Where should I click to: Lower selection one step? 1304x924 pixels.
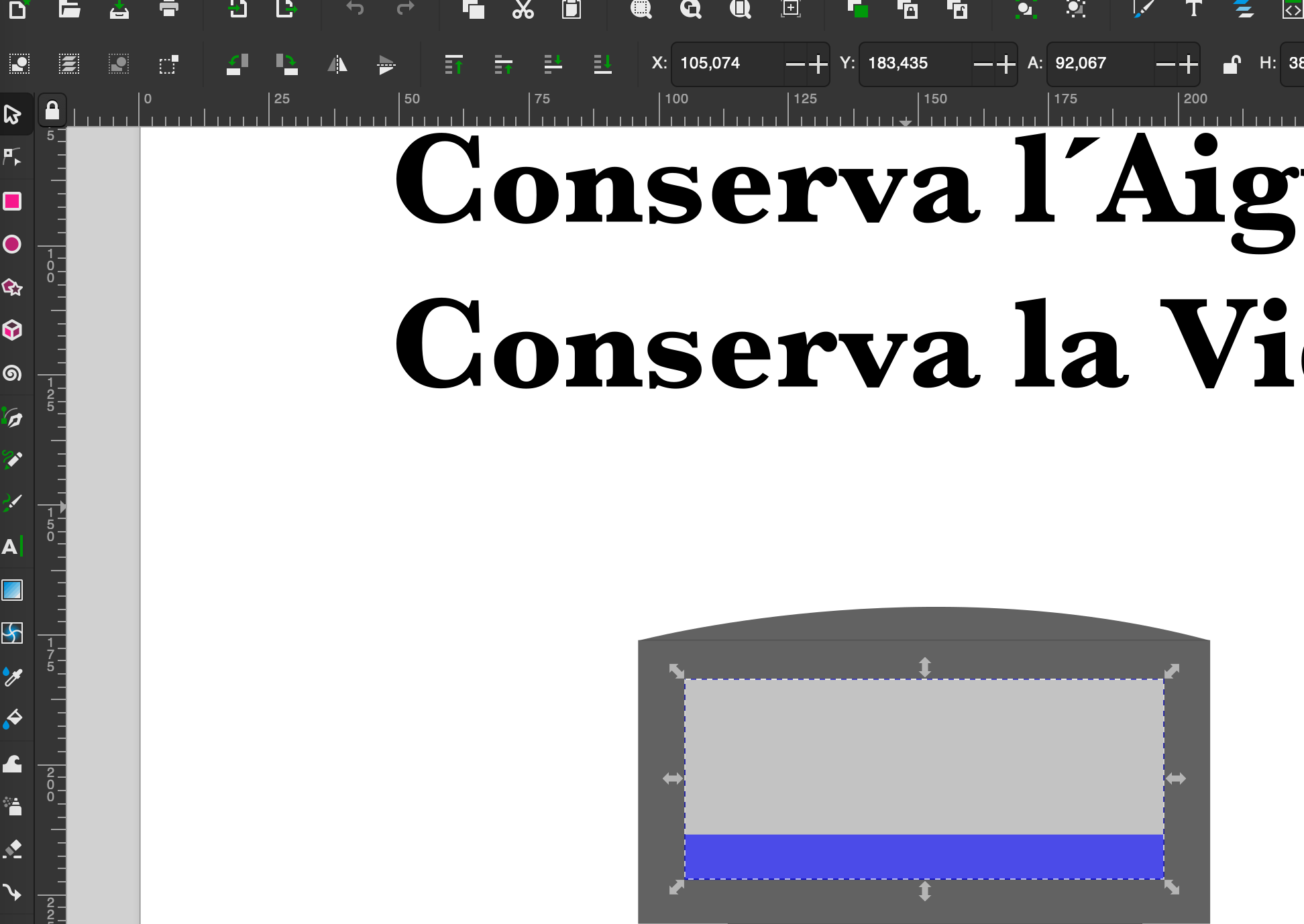[x=553, y=64]
